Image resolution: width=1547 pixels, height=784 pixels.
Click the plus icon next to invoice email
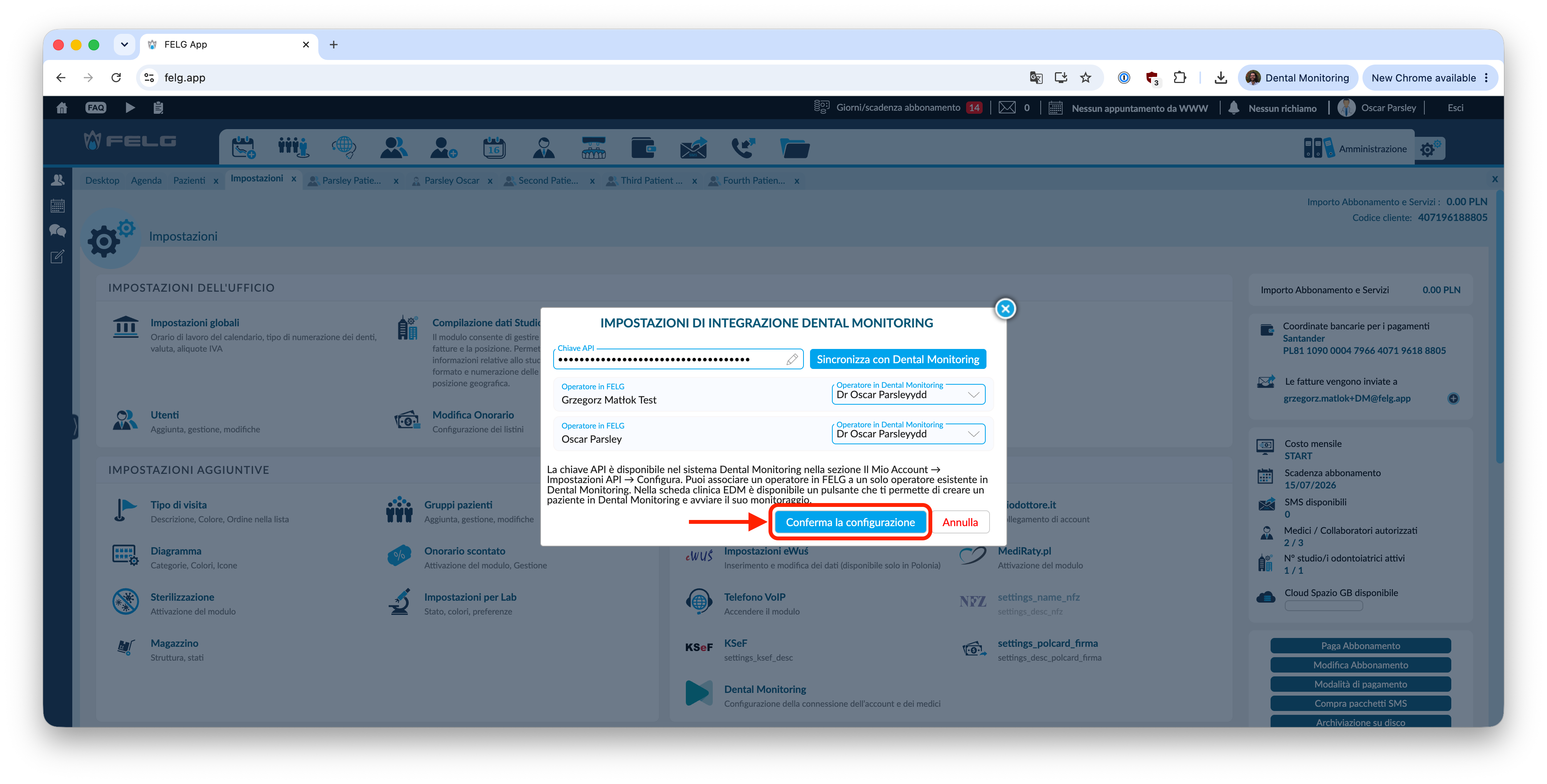[1453, 398]
